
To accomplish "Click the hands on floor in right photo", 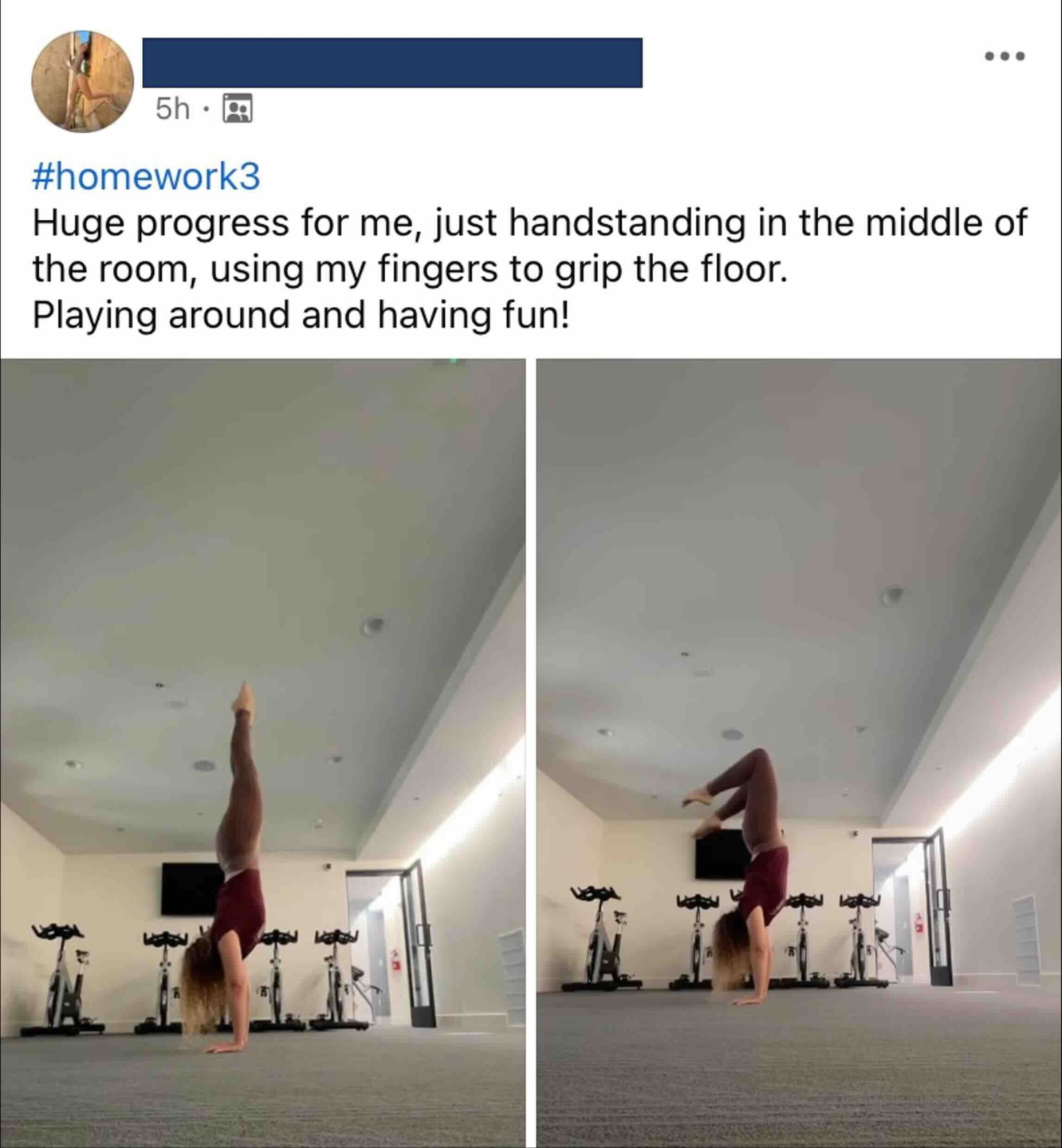I will (749, 998).
